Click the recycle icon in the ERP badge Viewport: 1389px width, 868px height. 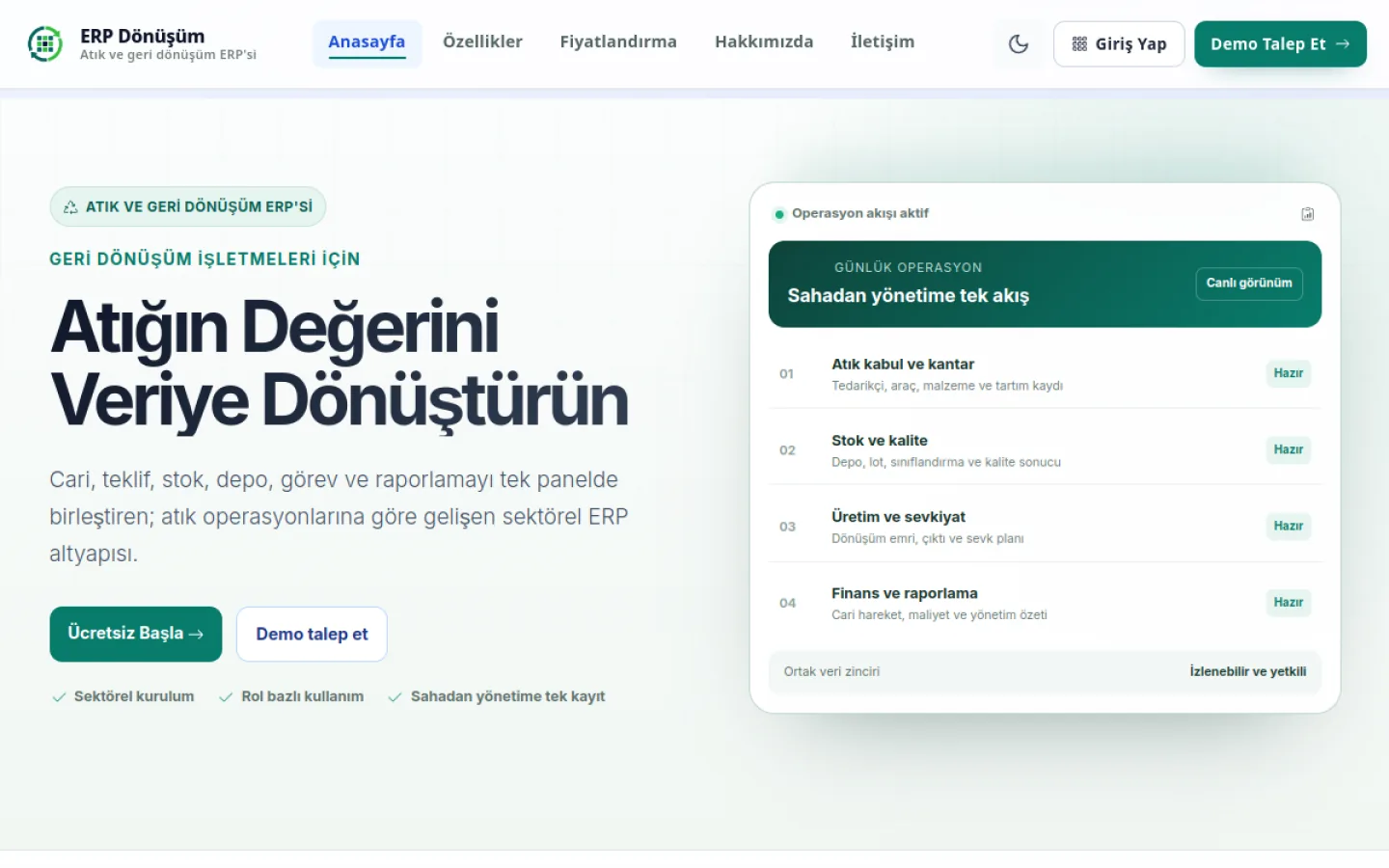[70, 206]
